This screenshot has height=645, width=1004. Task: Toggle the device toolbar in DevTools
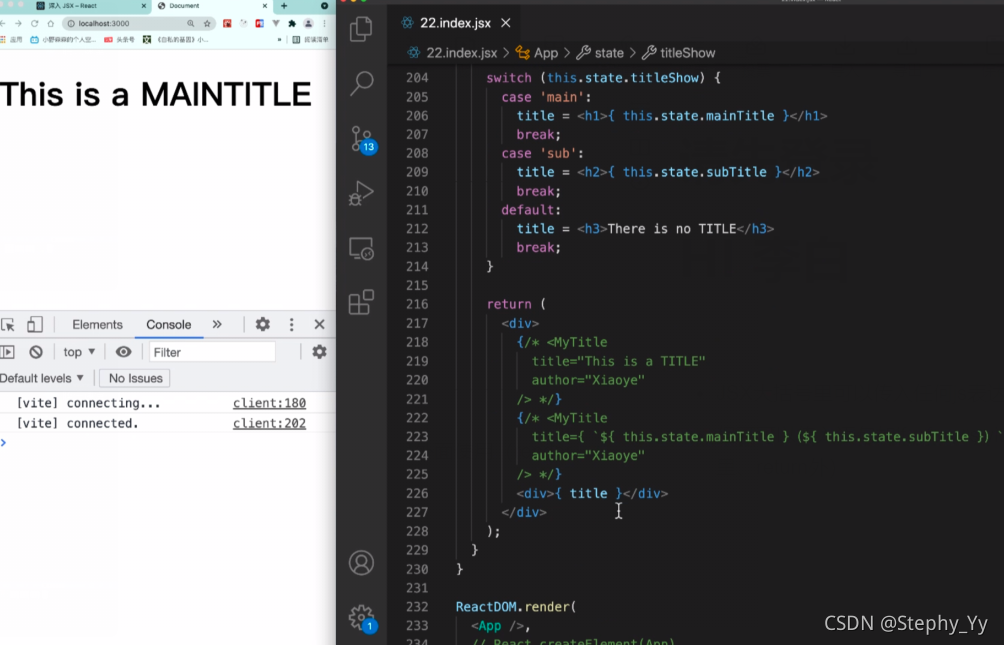(35, 325)
